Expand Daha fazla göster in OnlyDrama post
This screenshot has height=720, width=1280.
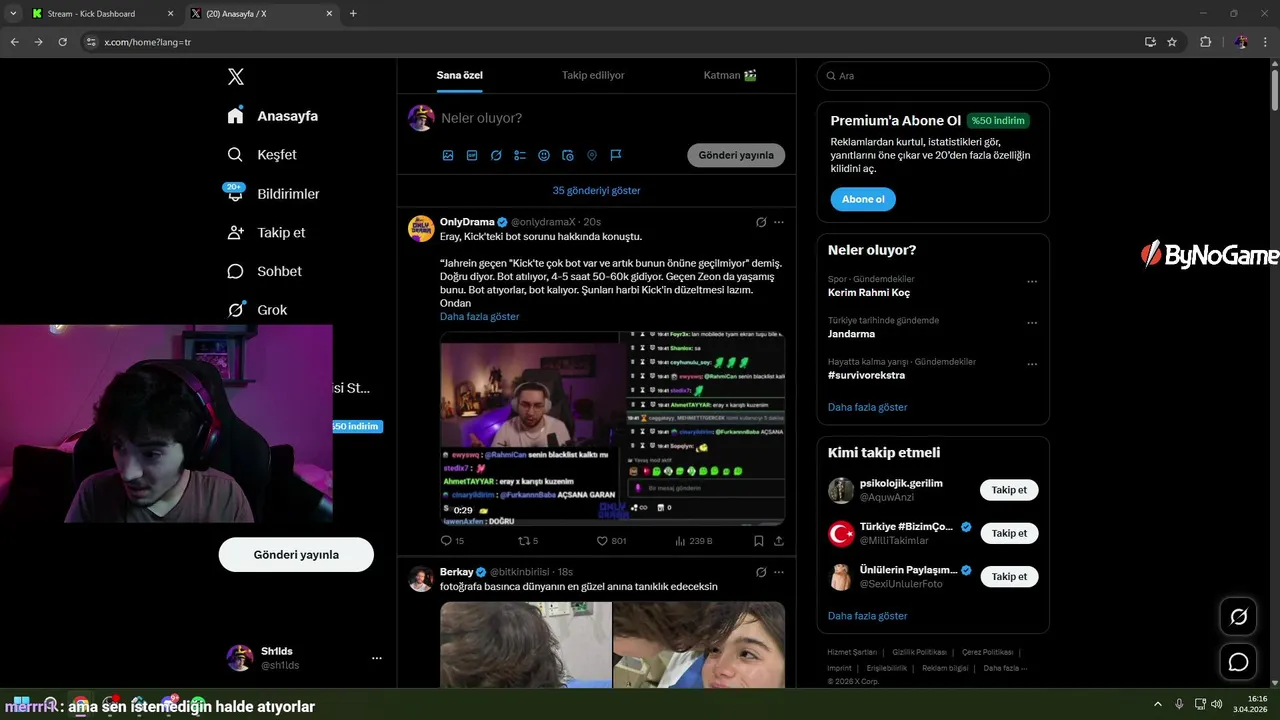479,316
